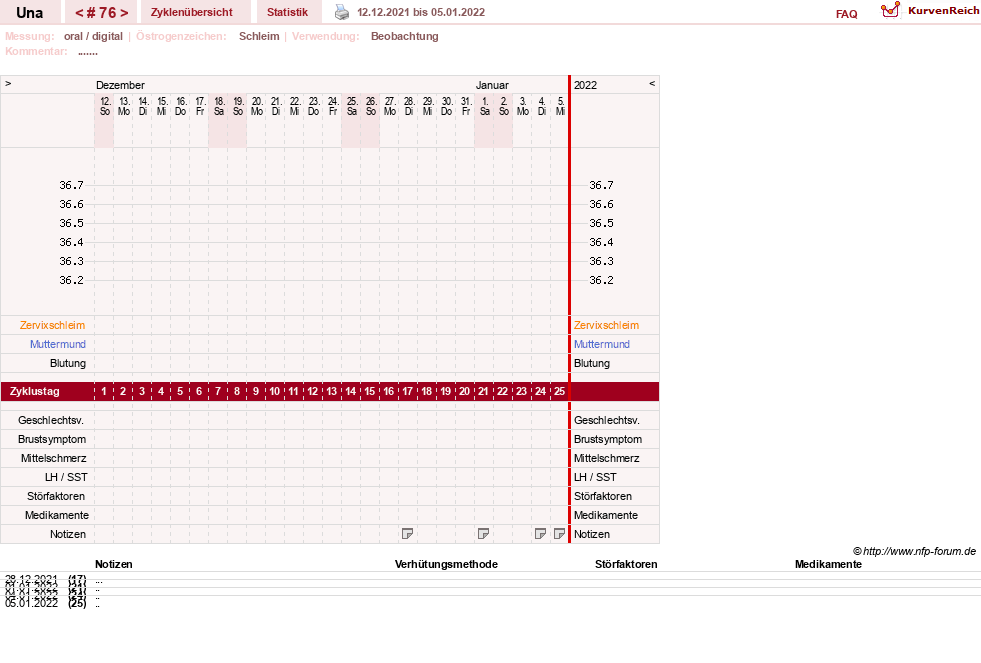
Task: Click the 5. Mi date header
Action: pos(560,106)
